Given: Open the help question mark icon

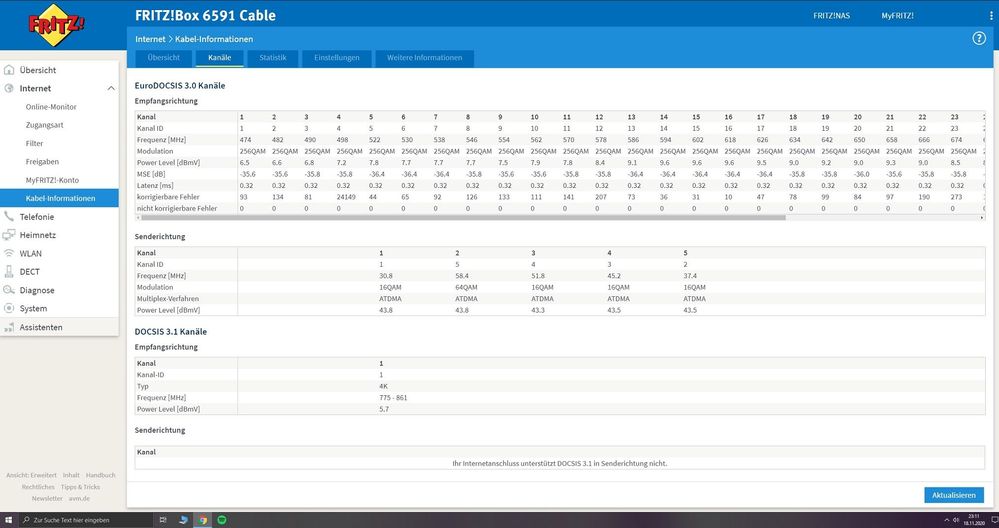Looking at the screenshot, I should [x=979, y=39].
